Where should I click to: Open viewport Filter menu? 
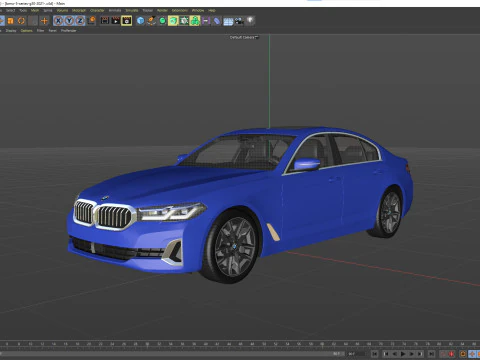[x=40, y=31]
